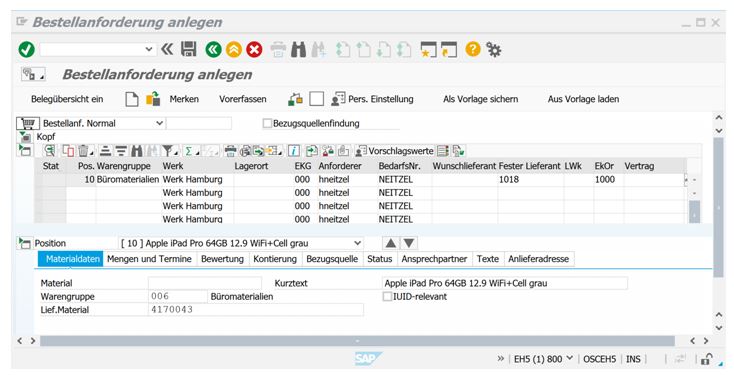This screenshot has width=734, height=375.
Task: Open the Bezugsquelle tab
Action: [x=332, y=259]
